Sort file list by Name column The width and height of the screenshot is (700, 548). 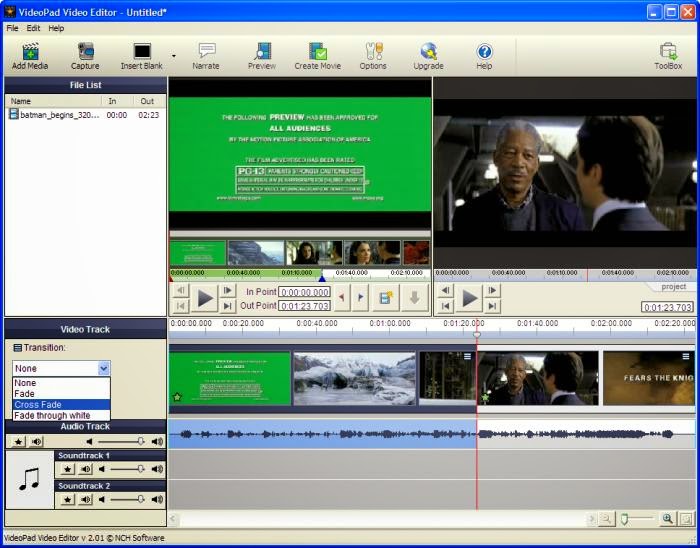click(x=54, y=101)
